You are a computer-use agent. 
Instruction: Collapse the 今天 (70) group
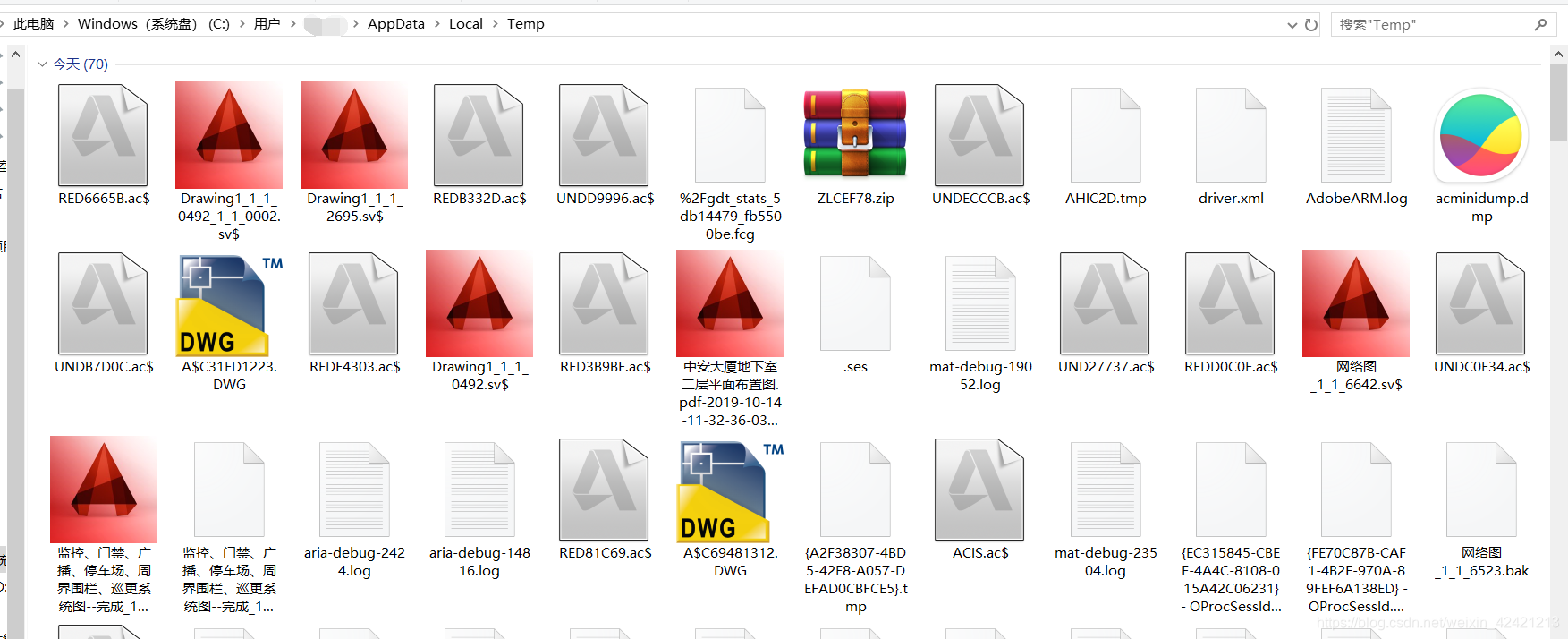tap(42, 64)
